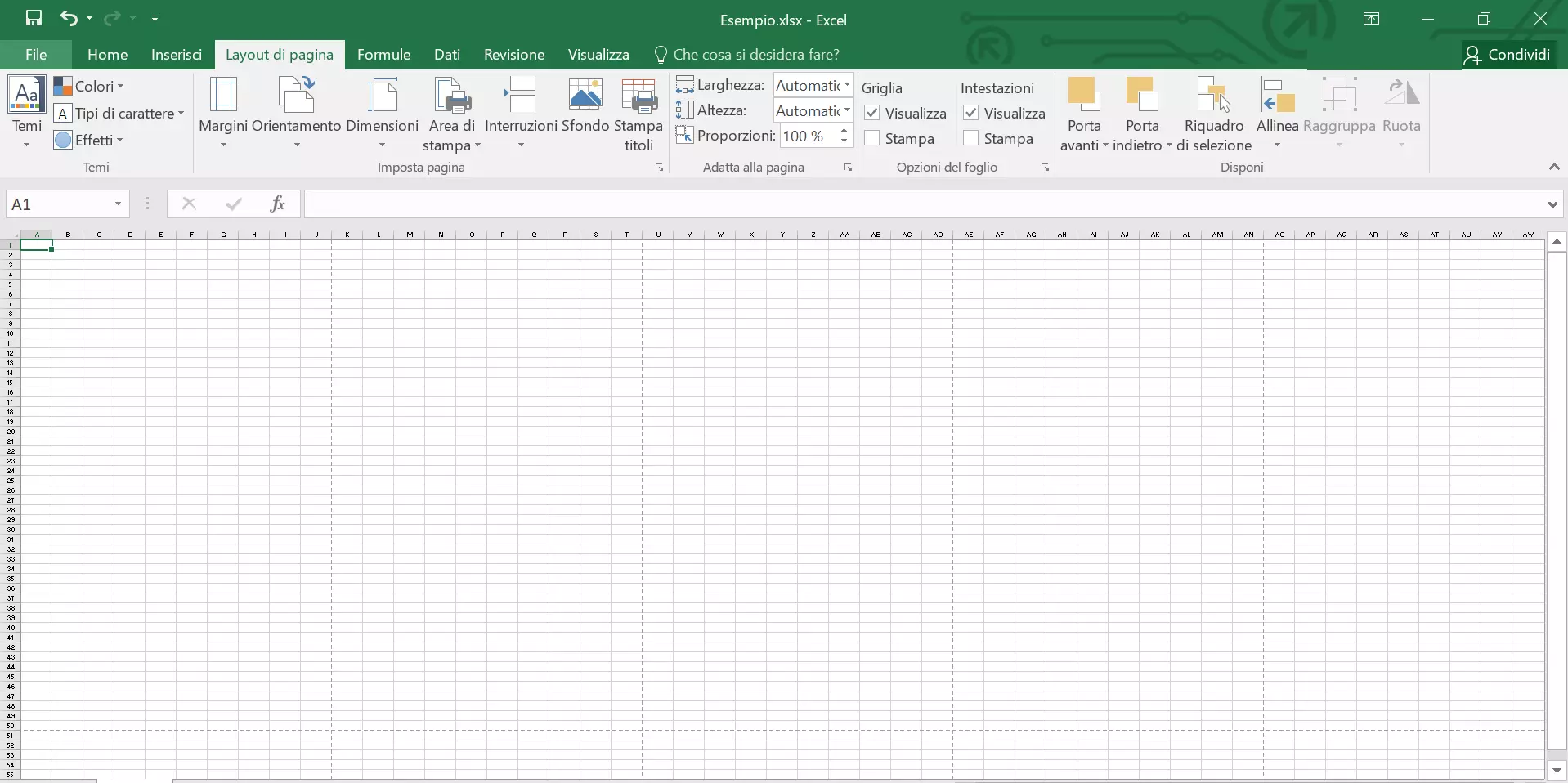Uncheck Visualizza under Griglia
The height and width of the screenshot is (783, 1568).
pos(872,113)
